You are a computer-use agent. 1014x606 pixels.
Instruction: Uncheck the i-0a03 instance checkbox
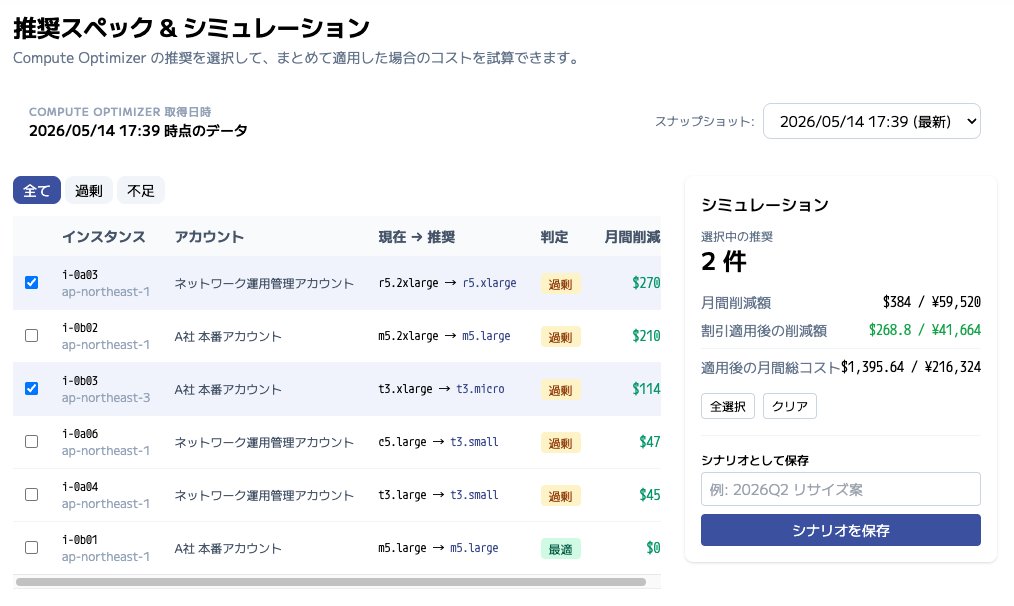(x=31, y=283)
